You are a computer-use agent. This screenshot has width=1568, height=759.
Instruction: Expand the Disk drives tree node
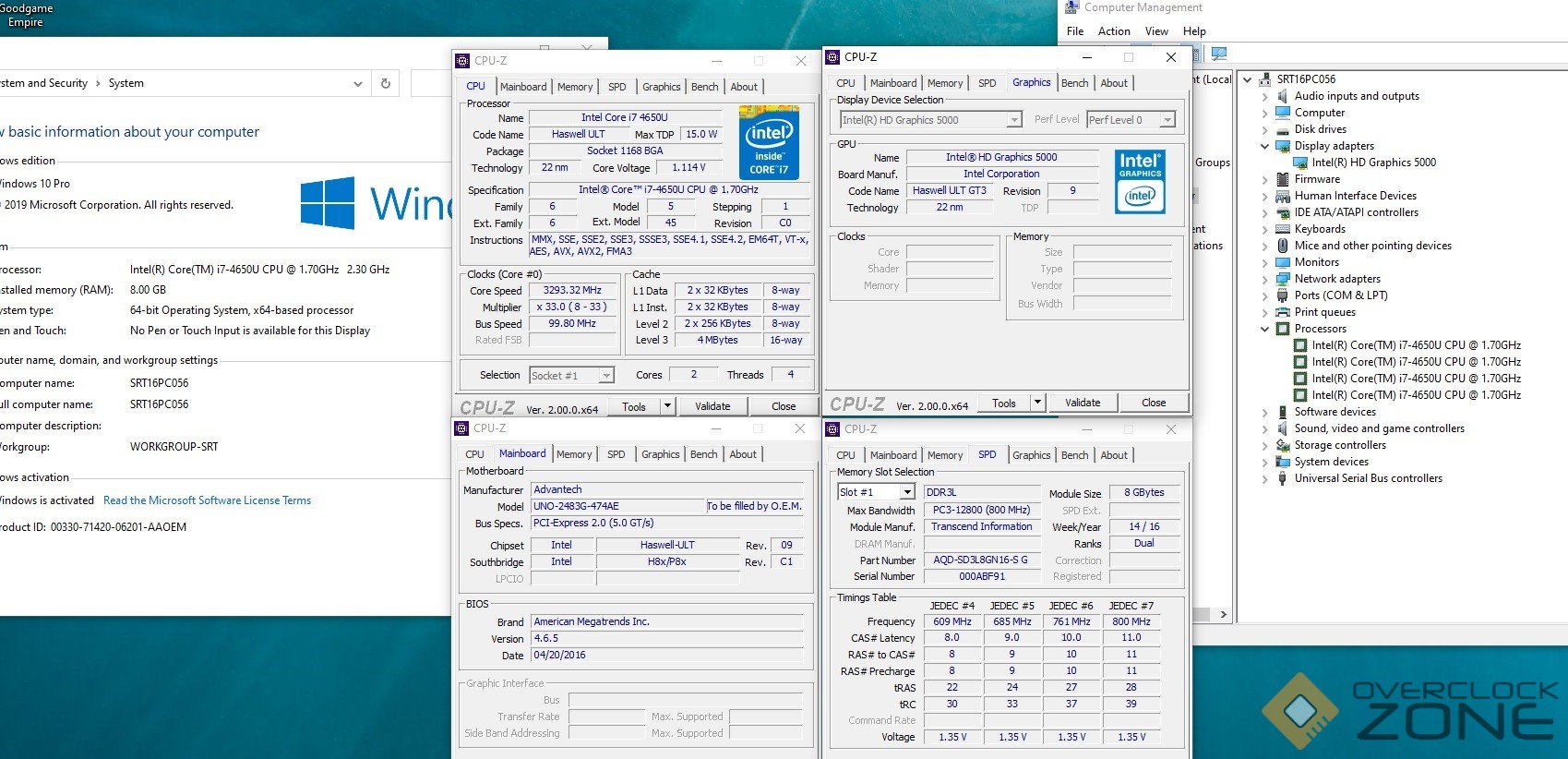[1264, 129]
